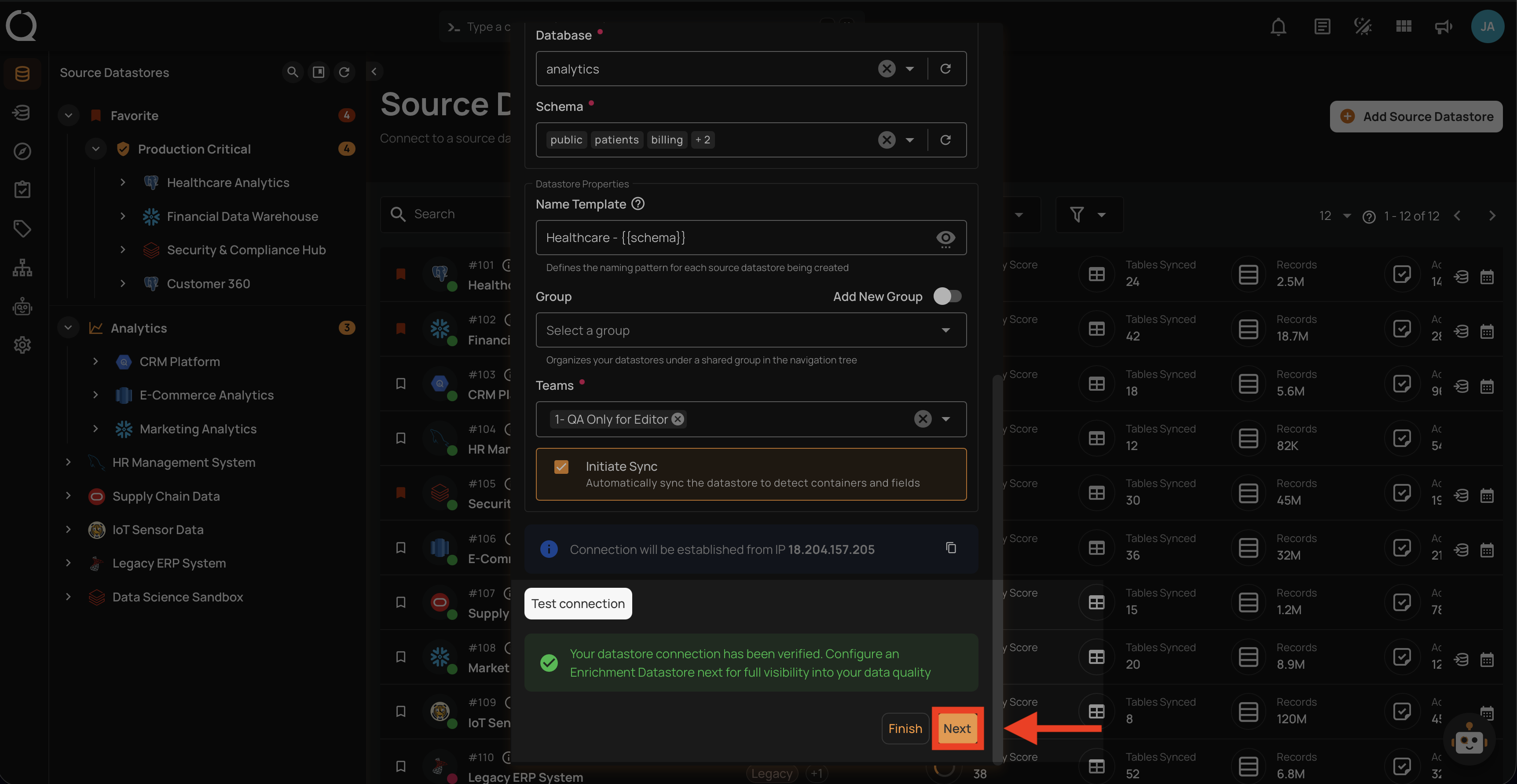Open the notifications bell

(1278, 26)
